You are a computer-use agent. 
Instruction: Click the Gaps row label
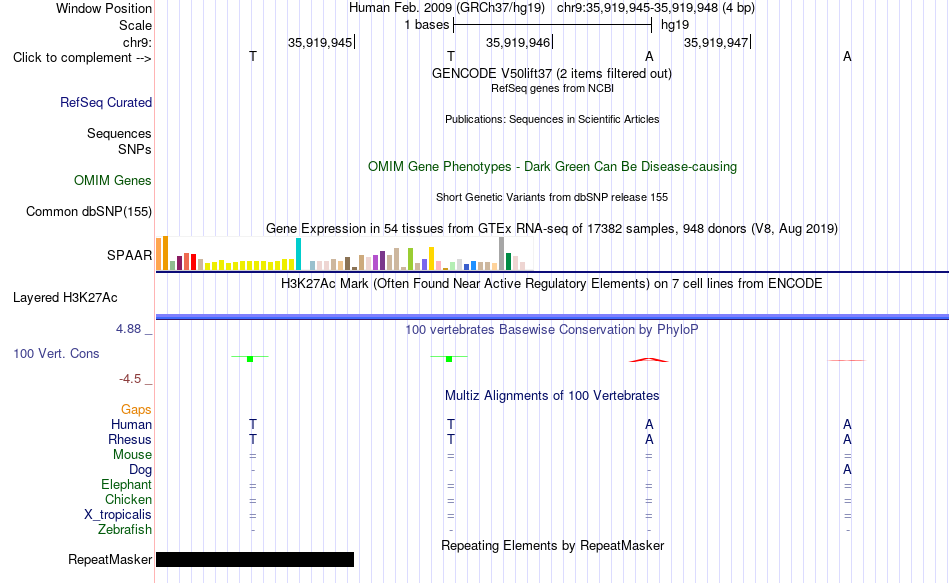[136, 410]
